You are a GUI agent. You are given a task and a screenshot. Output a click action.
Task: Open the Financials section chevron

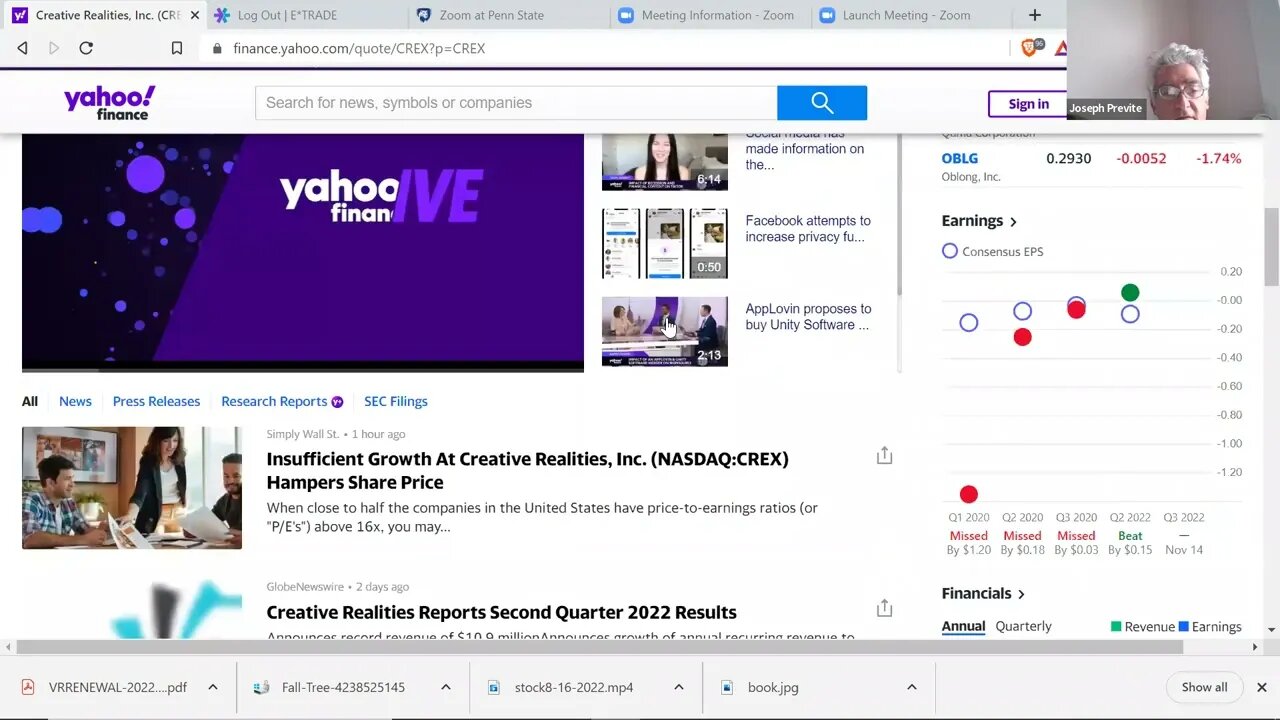pyautogui.click(x=1021, y=594)
